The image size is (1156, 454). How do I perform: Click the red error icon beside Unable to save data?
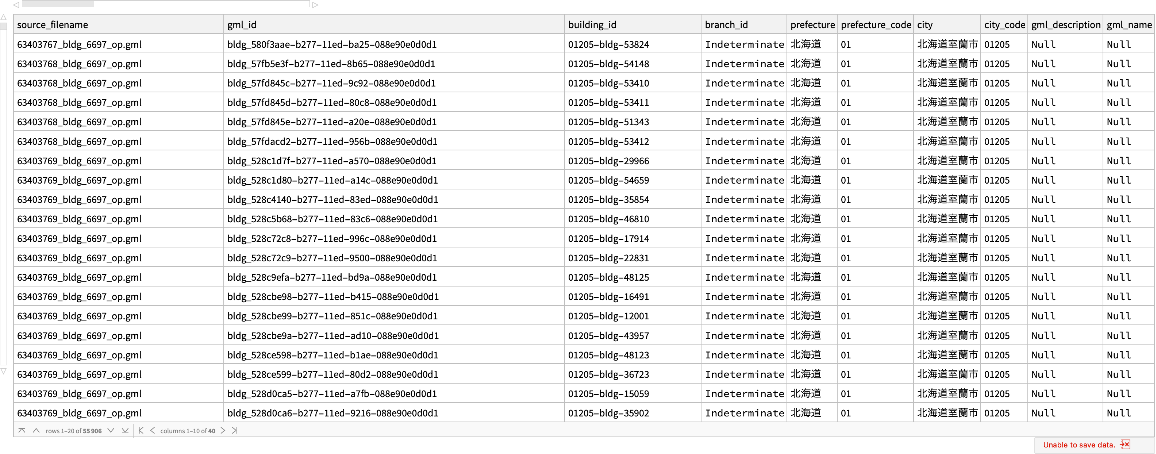(x=1124, y=444)
